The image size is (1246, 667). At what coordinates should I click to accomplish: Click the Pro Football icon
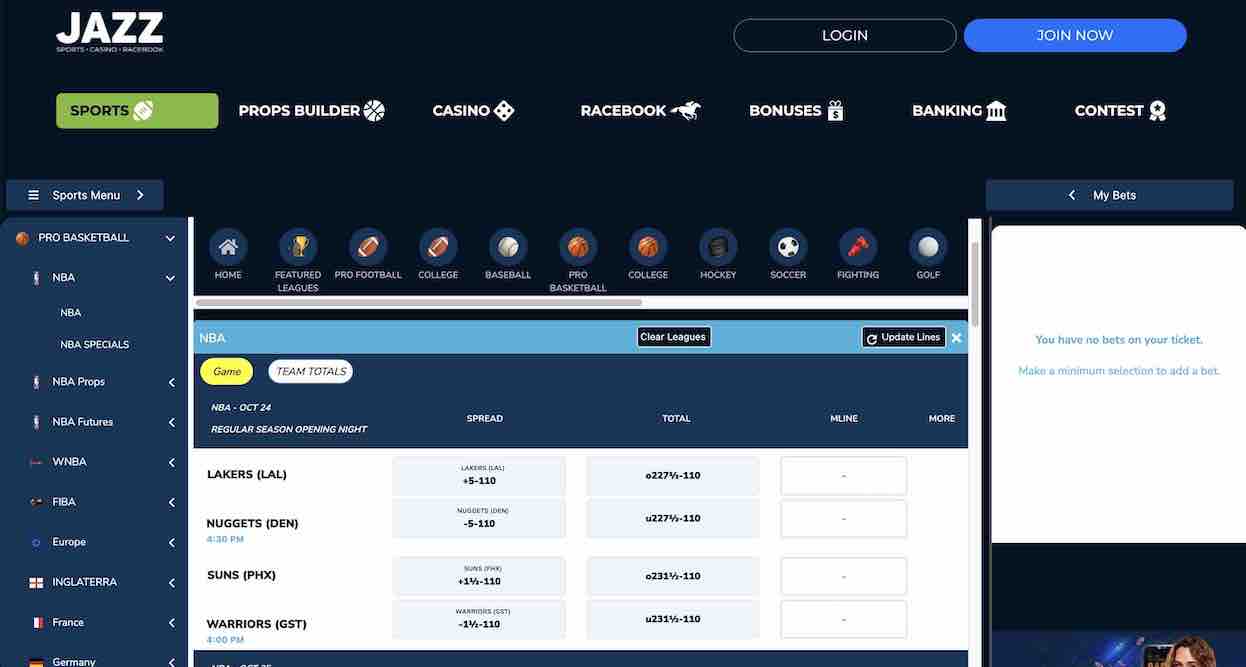pyautogui.click(x=367, y=249)
